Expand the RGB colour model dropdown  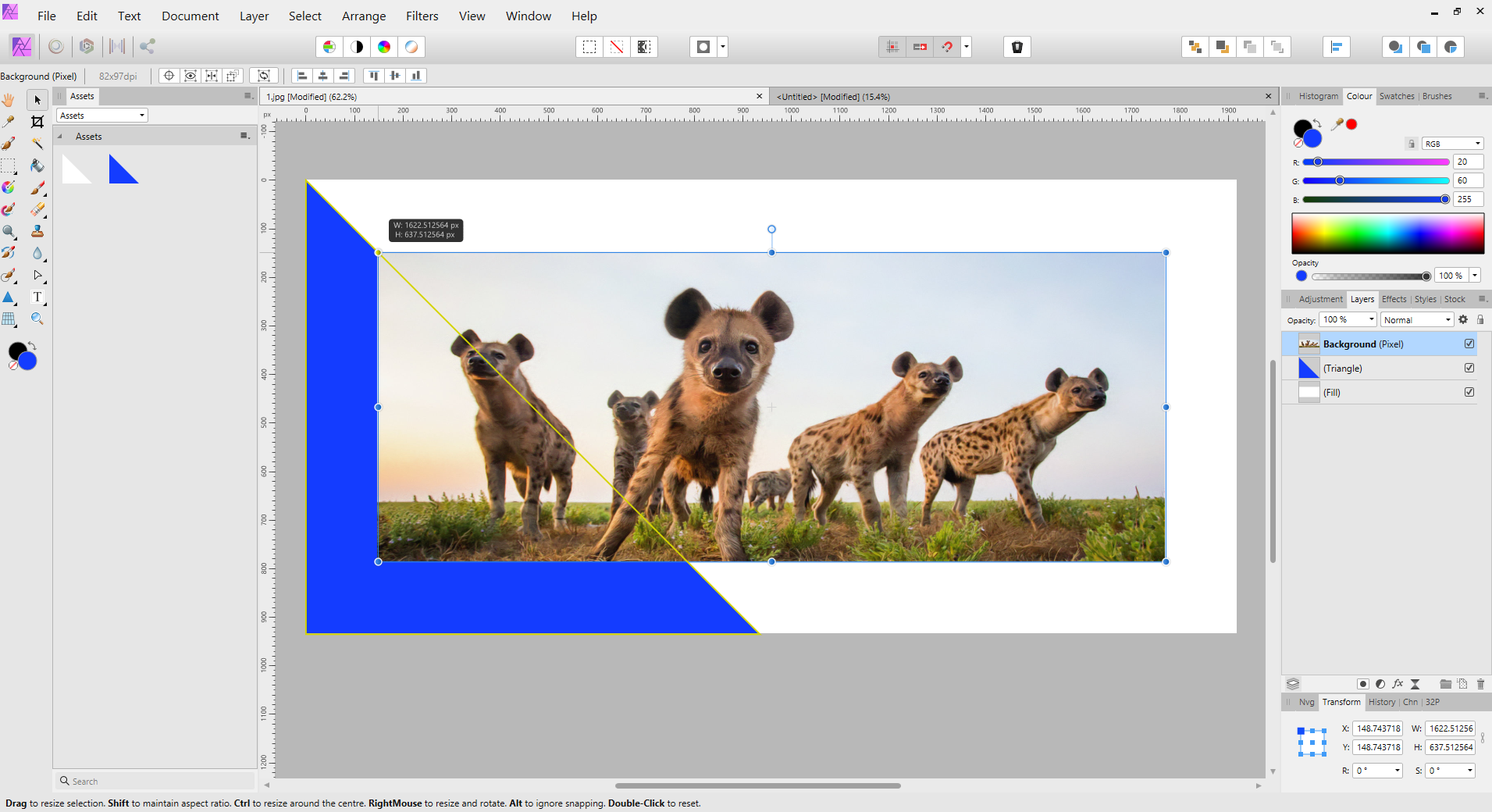(x=1452, y=144)
